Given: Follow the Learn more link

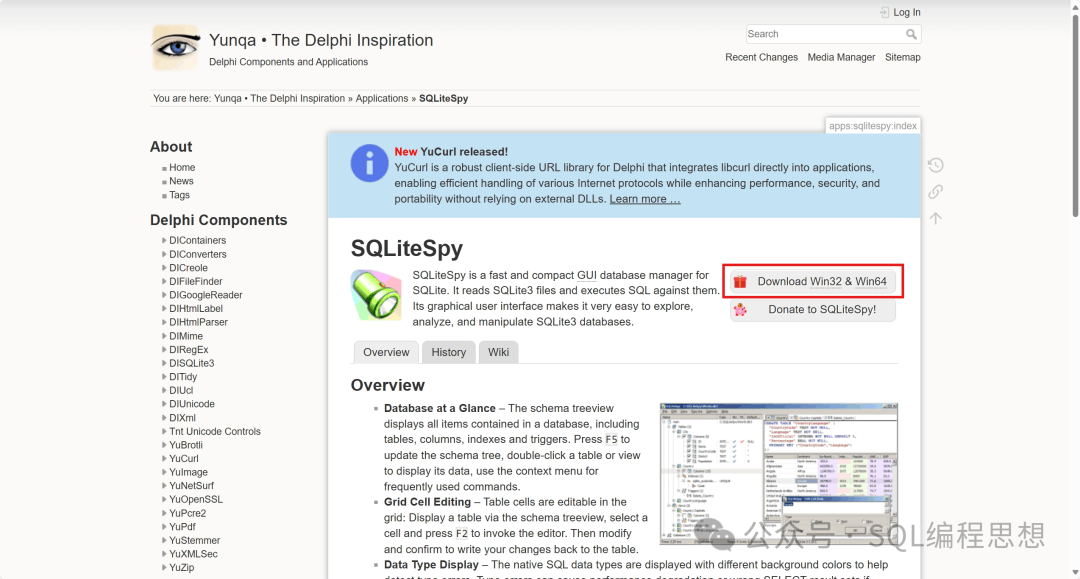Looking at the screenshot, I should pos(645,199).
